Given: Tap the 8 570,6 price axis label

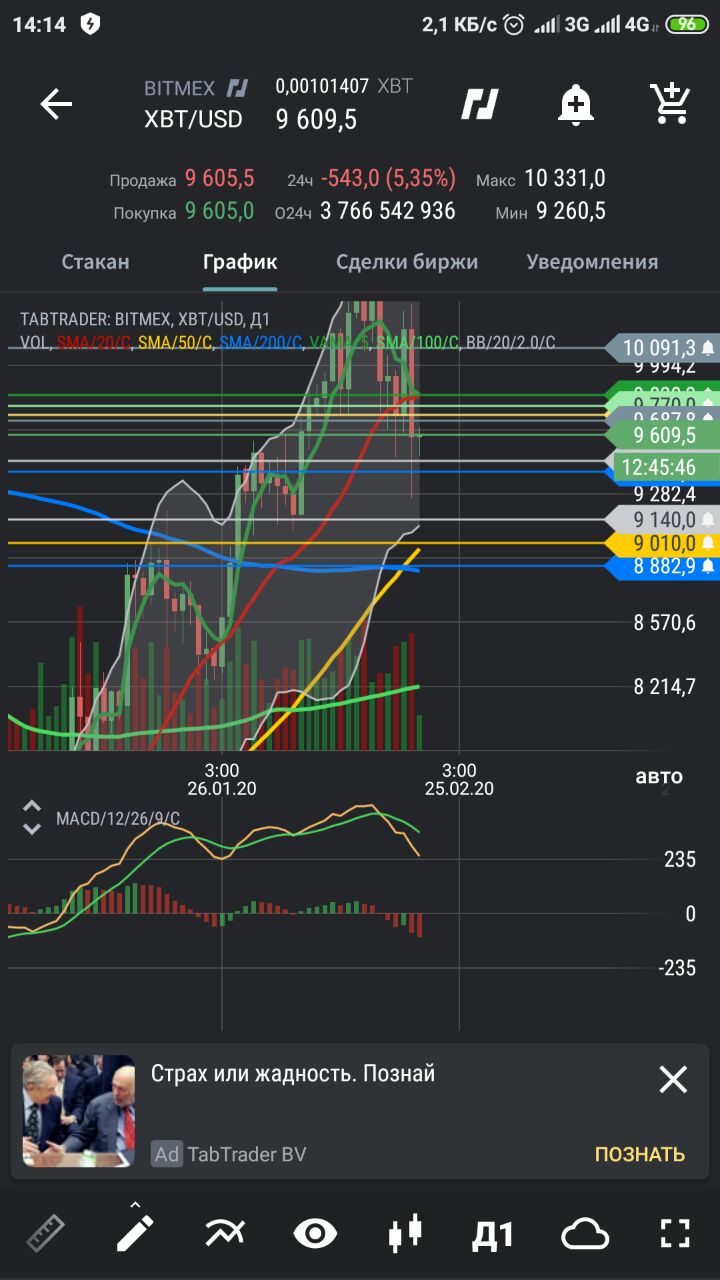Looking at the screenshot, I should pyautogui.click(x=664, y=624).
